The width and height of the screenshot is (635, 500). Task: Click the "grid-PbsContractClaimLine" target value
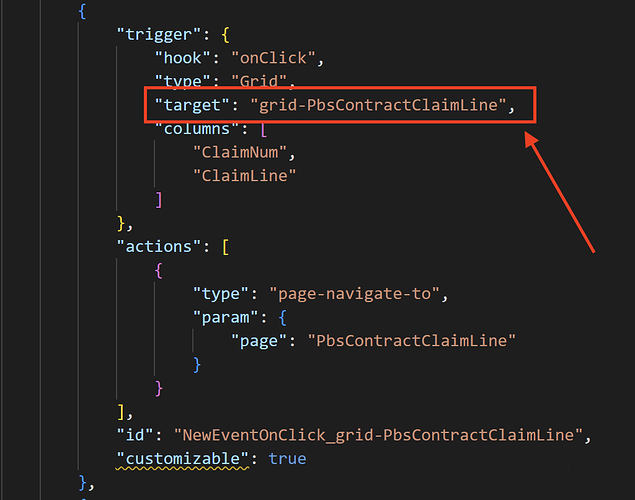378,105
